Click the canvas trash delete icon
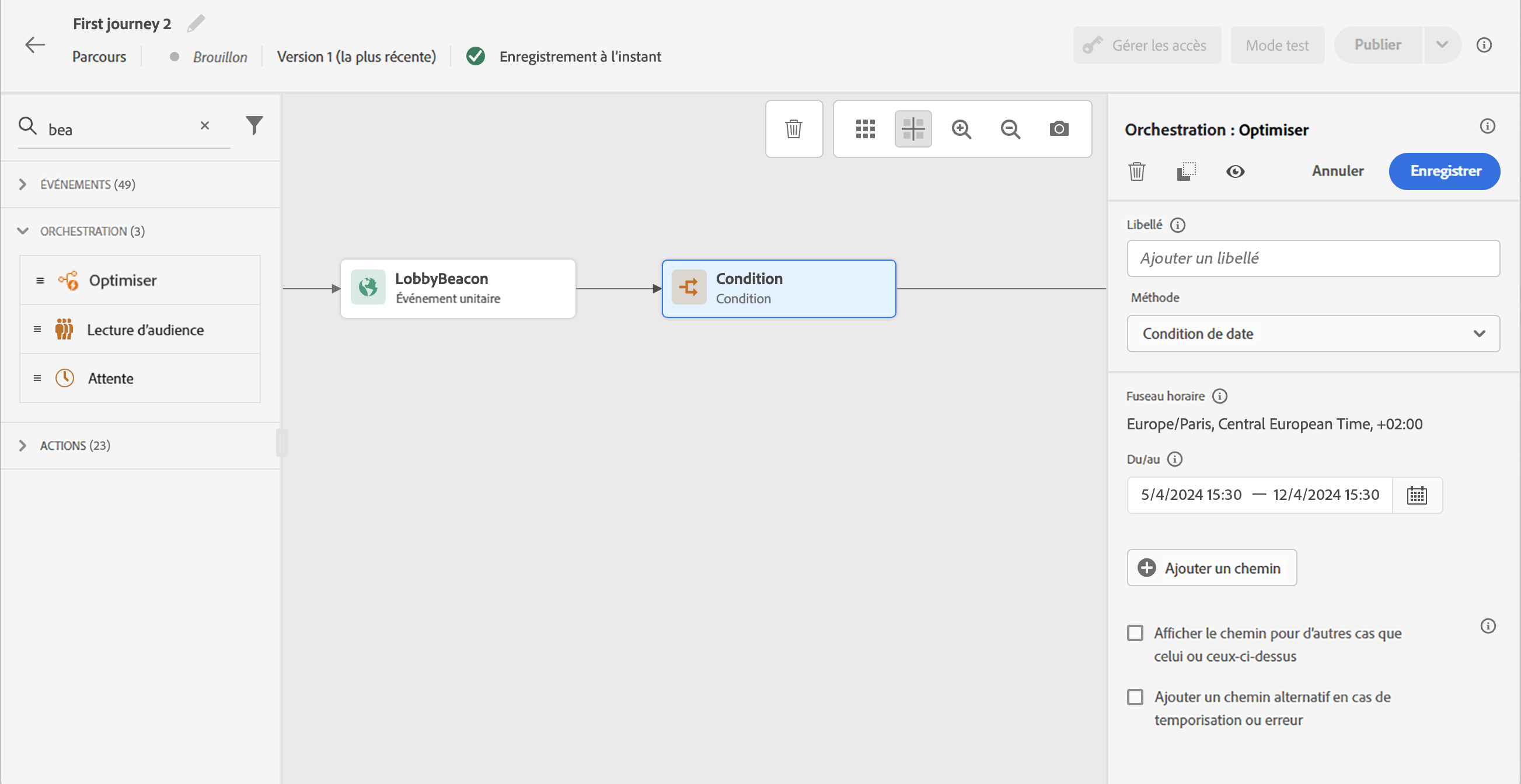Viewport: 1521px width, 784px height. 794,128
